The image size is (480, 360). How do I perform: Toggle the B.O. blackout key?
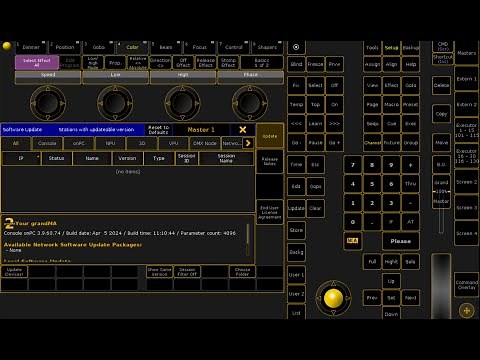pyautogui.click(x=441, y=165)
